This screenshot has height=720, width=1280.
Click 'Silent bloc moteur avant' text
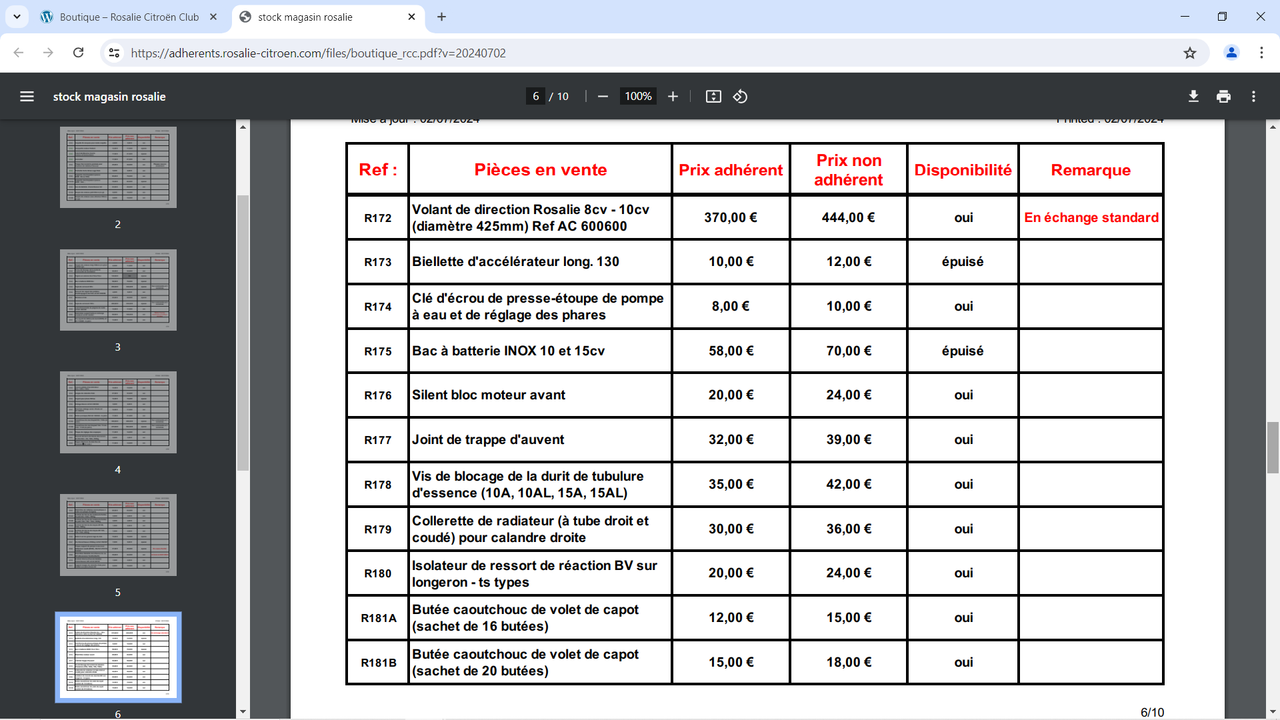click(x=489, y=395)
